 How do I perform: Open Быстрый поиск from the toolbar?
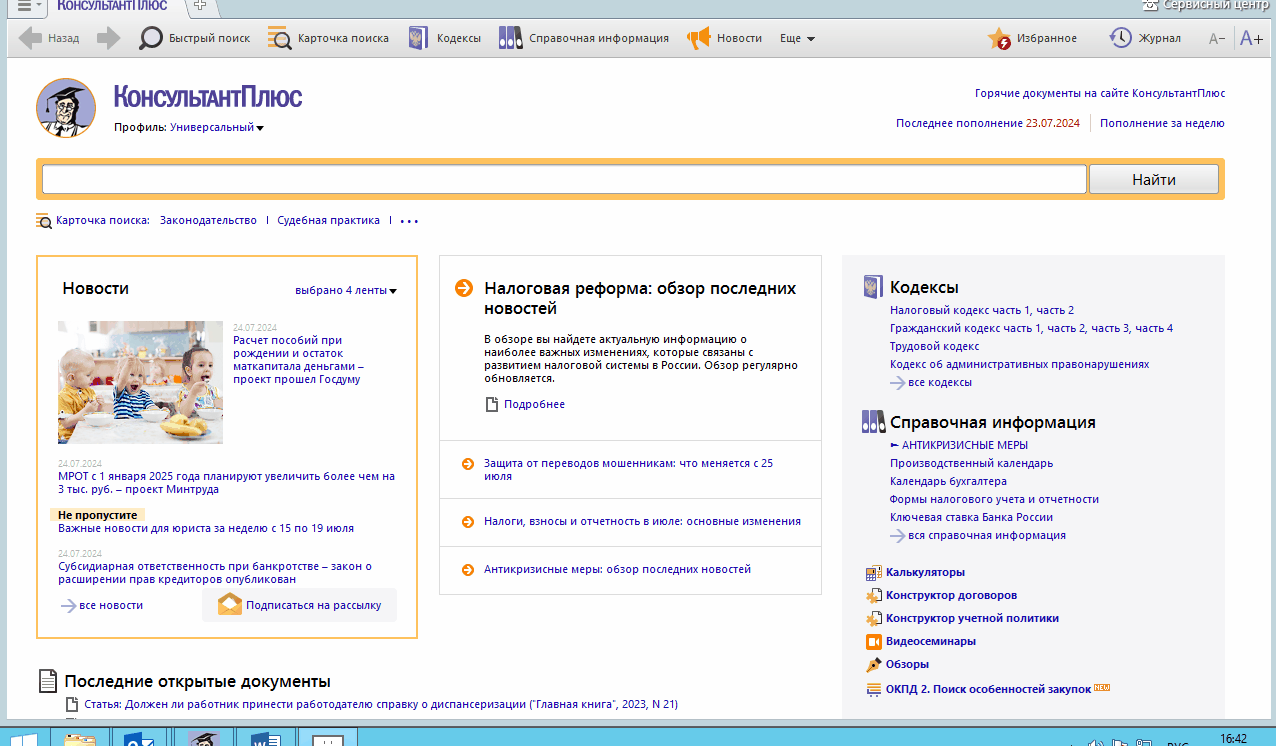point(195,39)
